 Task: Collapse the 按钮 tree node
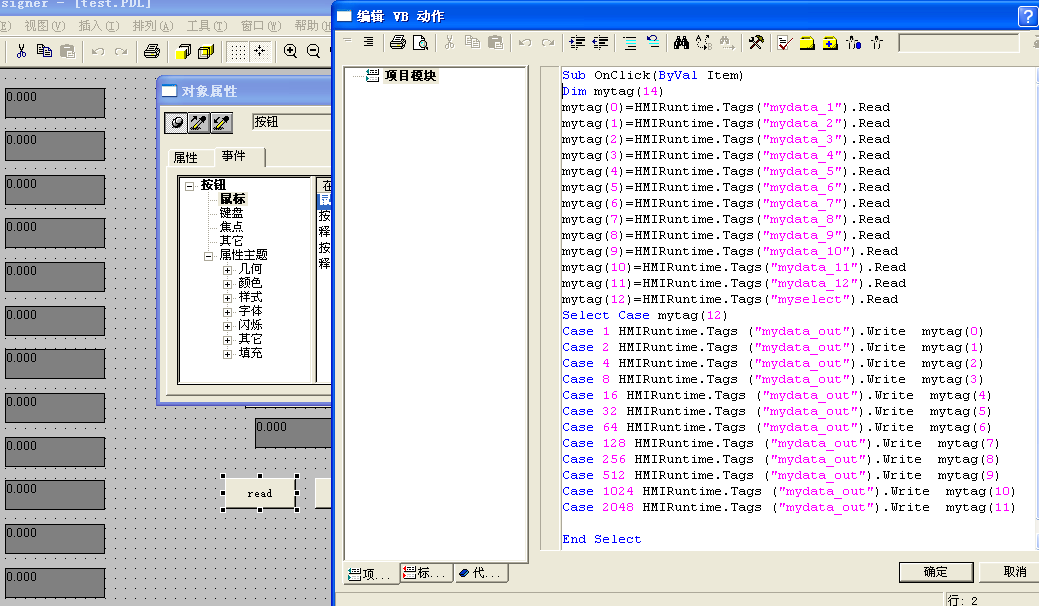click(190, 186)
